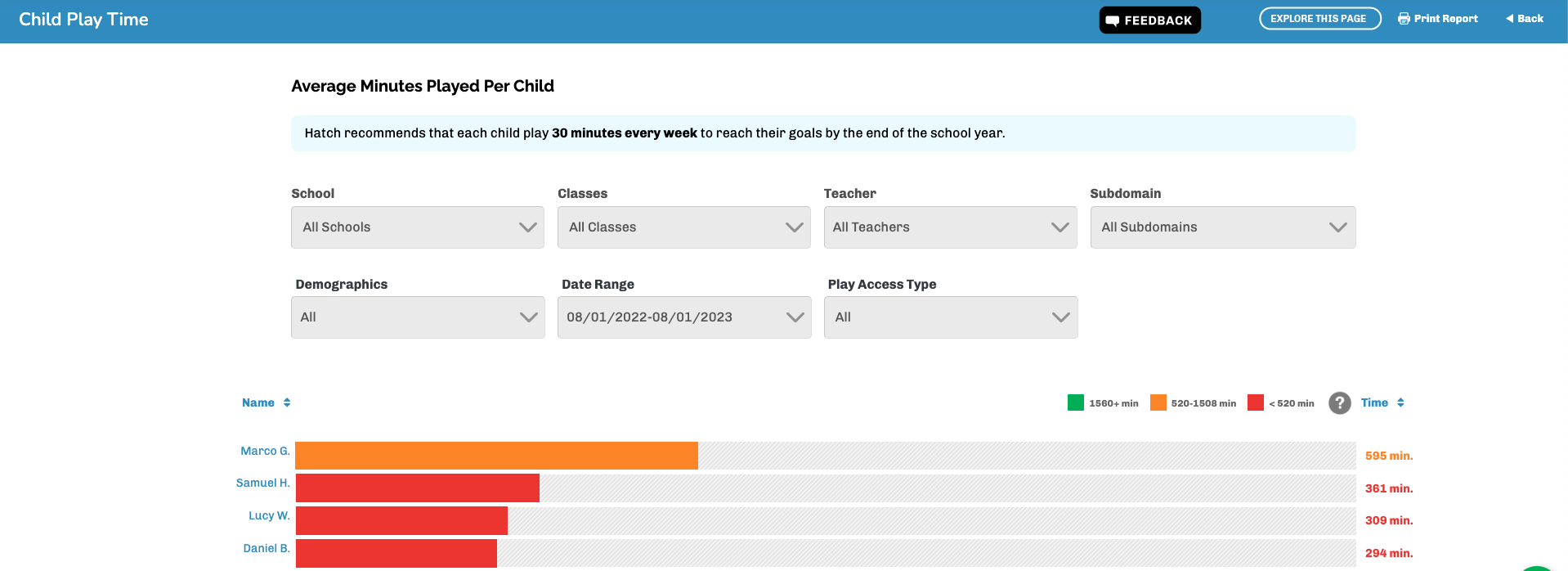Click the green 1560+ min legend swatch

tap(1075, 402)
